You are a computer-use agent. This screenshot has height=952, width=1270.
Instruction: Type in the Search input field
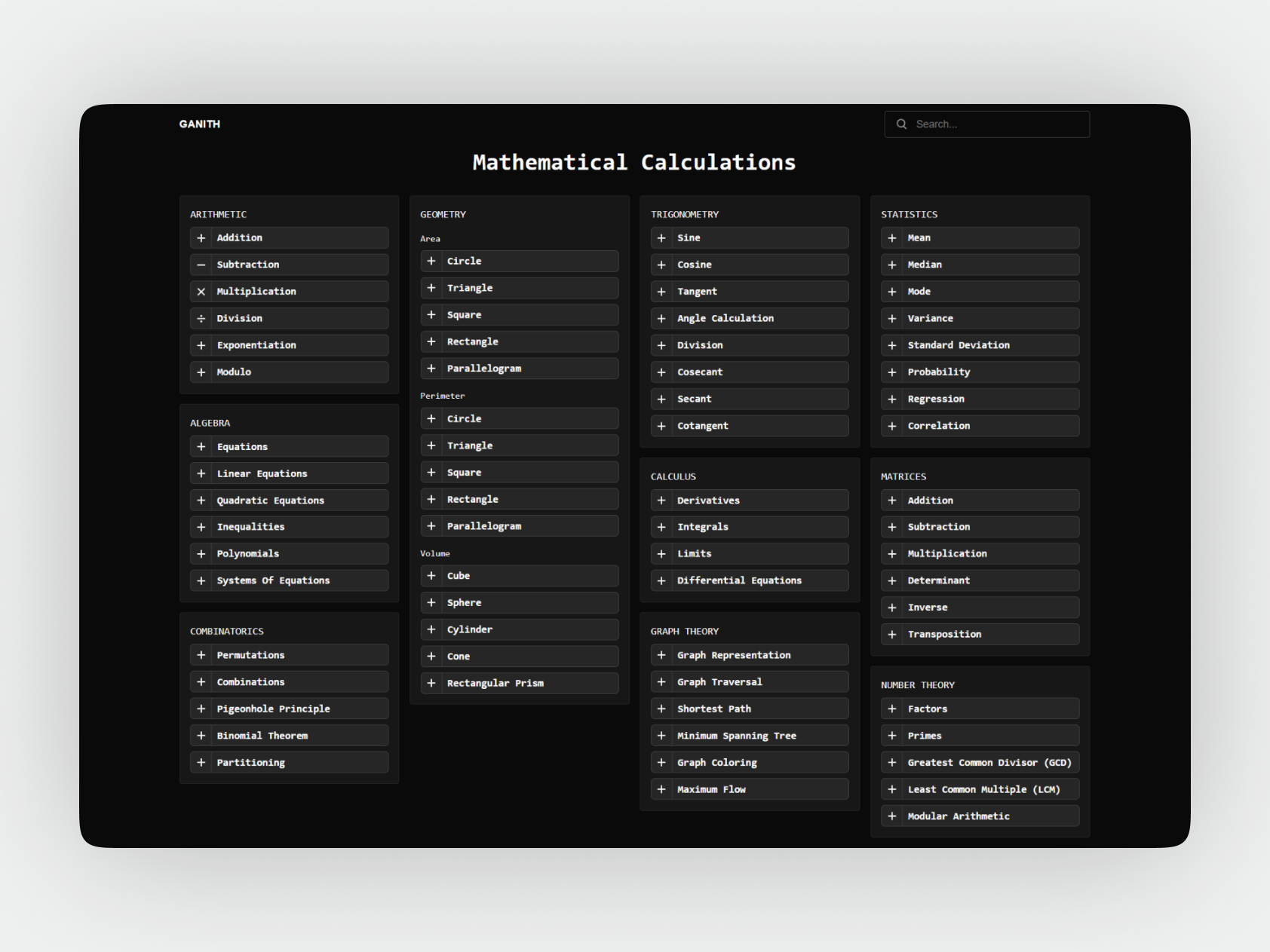(x=995, y=124)
